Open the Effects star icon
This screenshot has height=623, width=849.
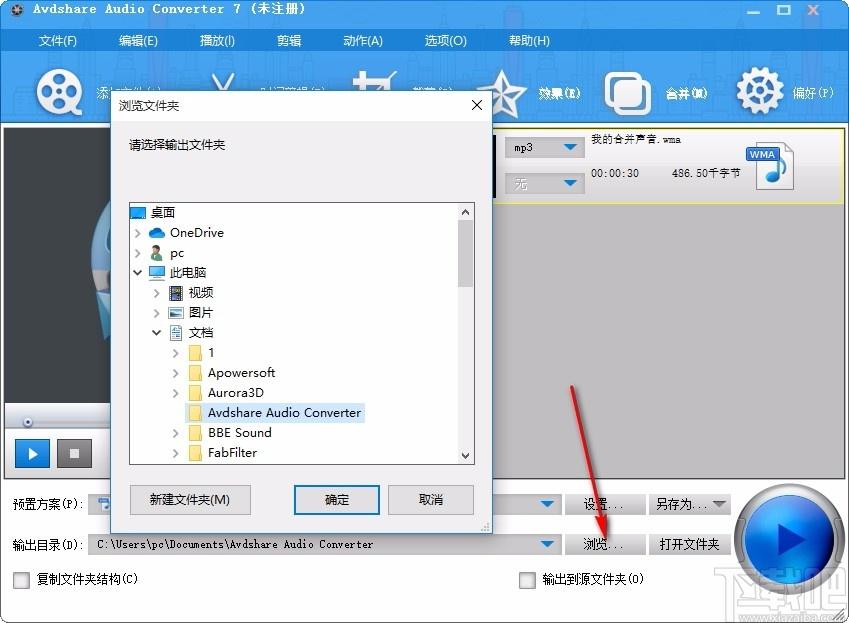pyautogui.click(x=504, y=95)
